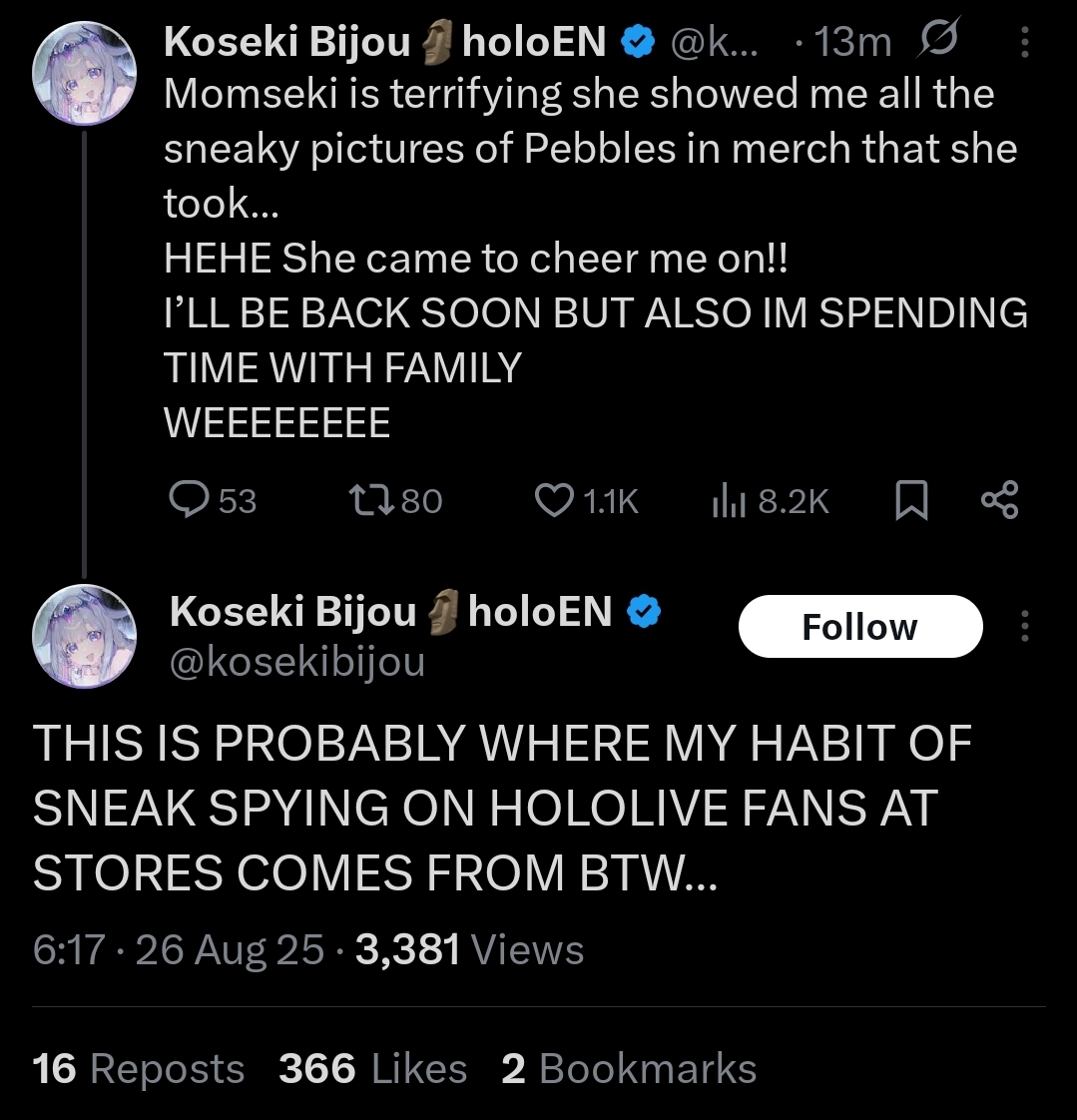1077x1120 pixels.
Task: View analytics showing 8.2K views
Action: [x=770, y=500]
